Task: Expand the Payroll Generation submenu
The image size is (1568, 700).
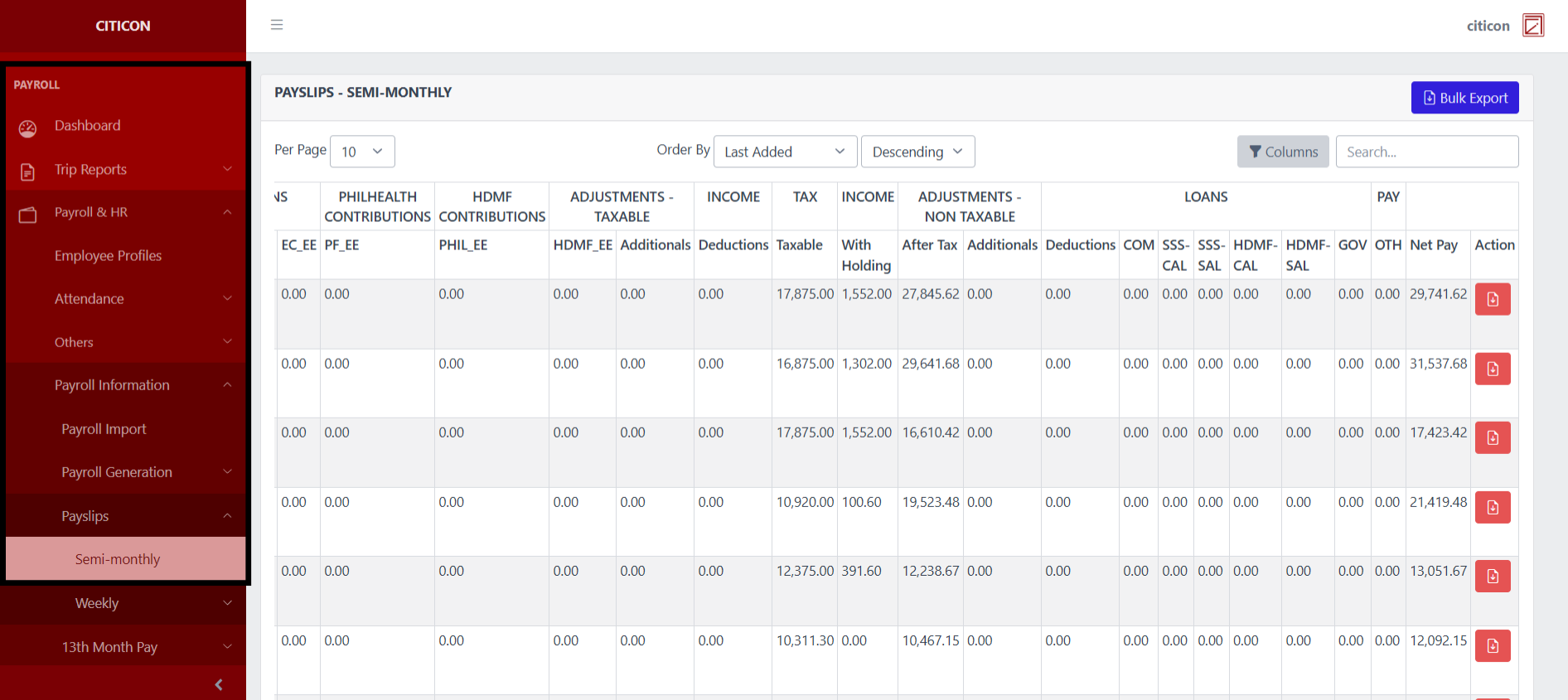Action: [x=227, y=472]
